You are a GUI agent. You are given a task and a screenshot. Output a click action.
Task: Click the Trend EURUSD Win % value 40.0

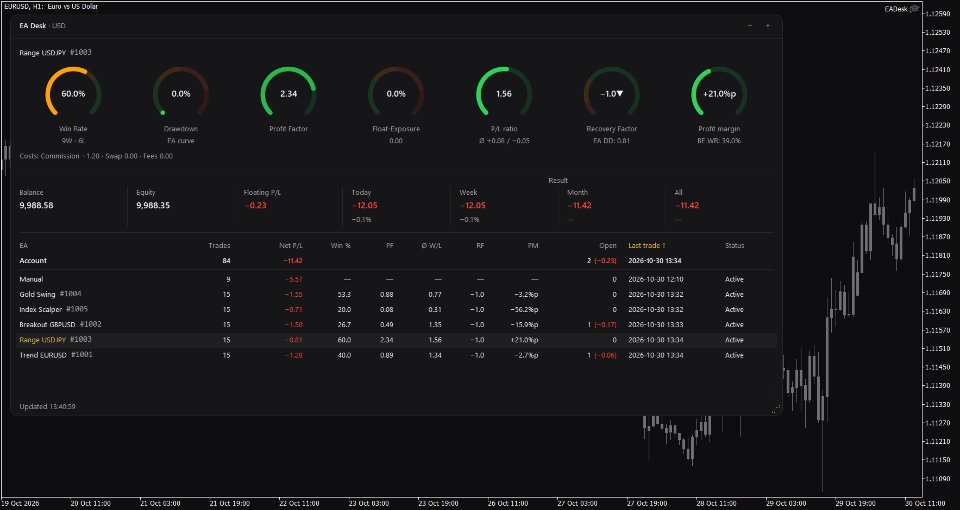point(344,355)
